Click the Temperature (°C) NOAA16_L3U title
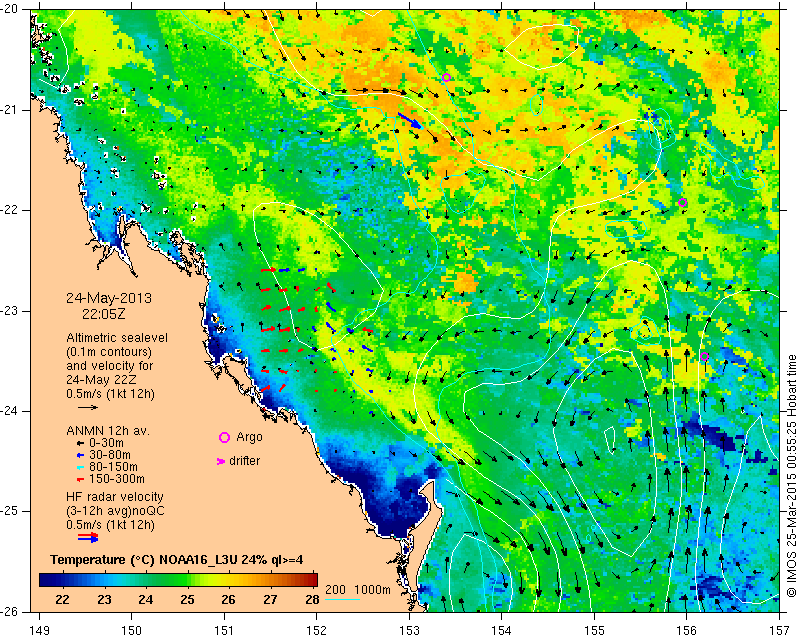This screenshot has width=800, height=640. (x=177, y=560)
